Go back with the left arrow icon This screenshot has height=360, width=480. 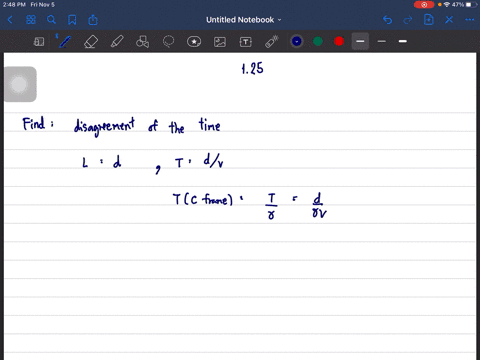pyautogui.click(x=10, y=20)
